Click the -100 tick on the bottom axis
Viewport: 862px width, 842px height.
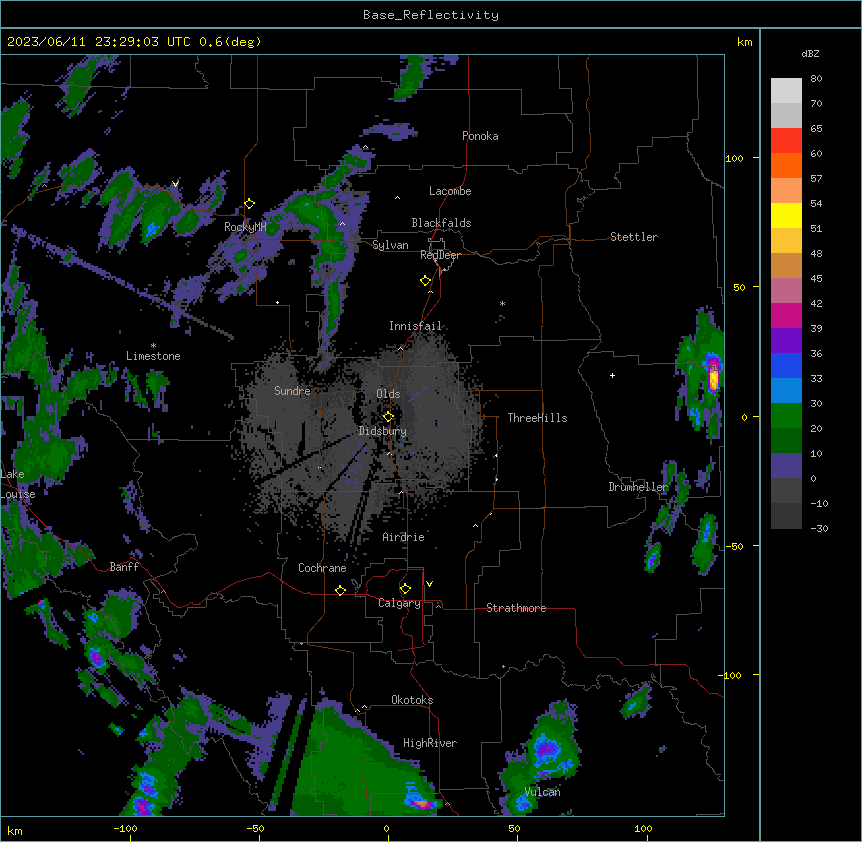(x=125, y=829)
